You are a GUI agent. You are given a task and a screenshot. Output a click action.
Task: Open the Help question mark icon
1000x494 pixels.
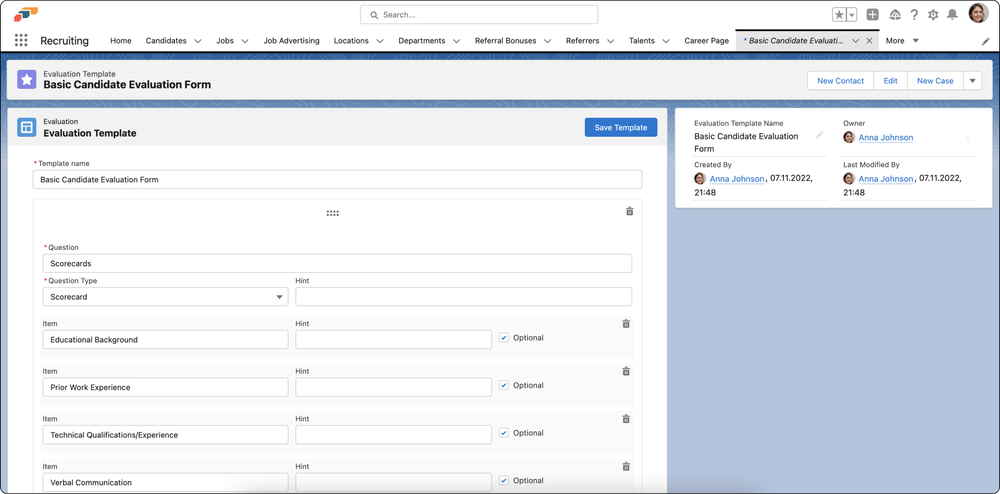coord(914,15)
